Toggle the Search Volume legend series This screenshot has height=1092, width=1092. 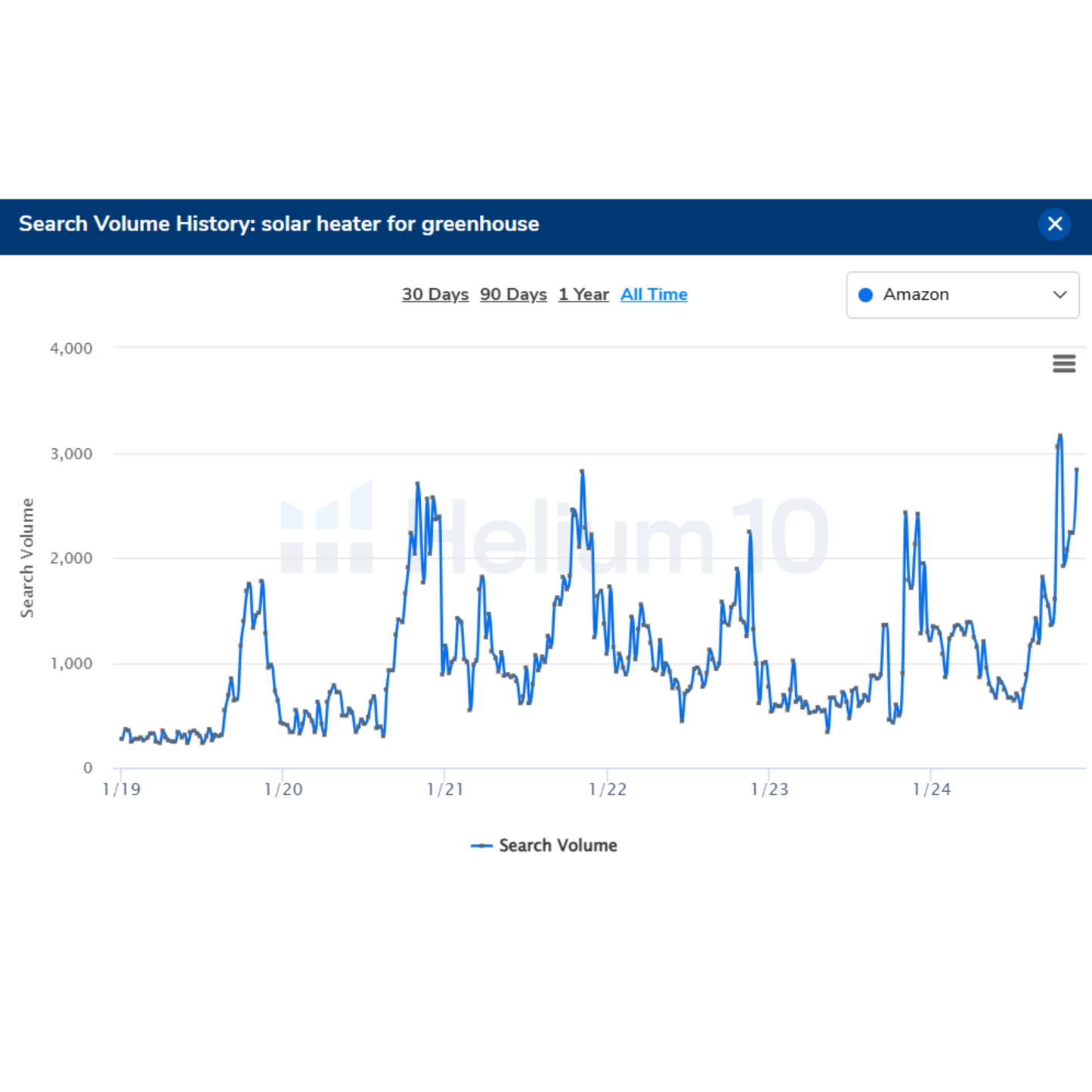pyautogui.click(x=544, y=846)
